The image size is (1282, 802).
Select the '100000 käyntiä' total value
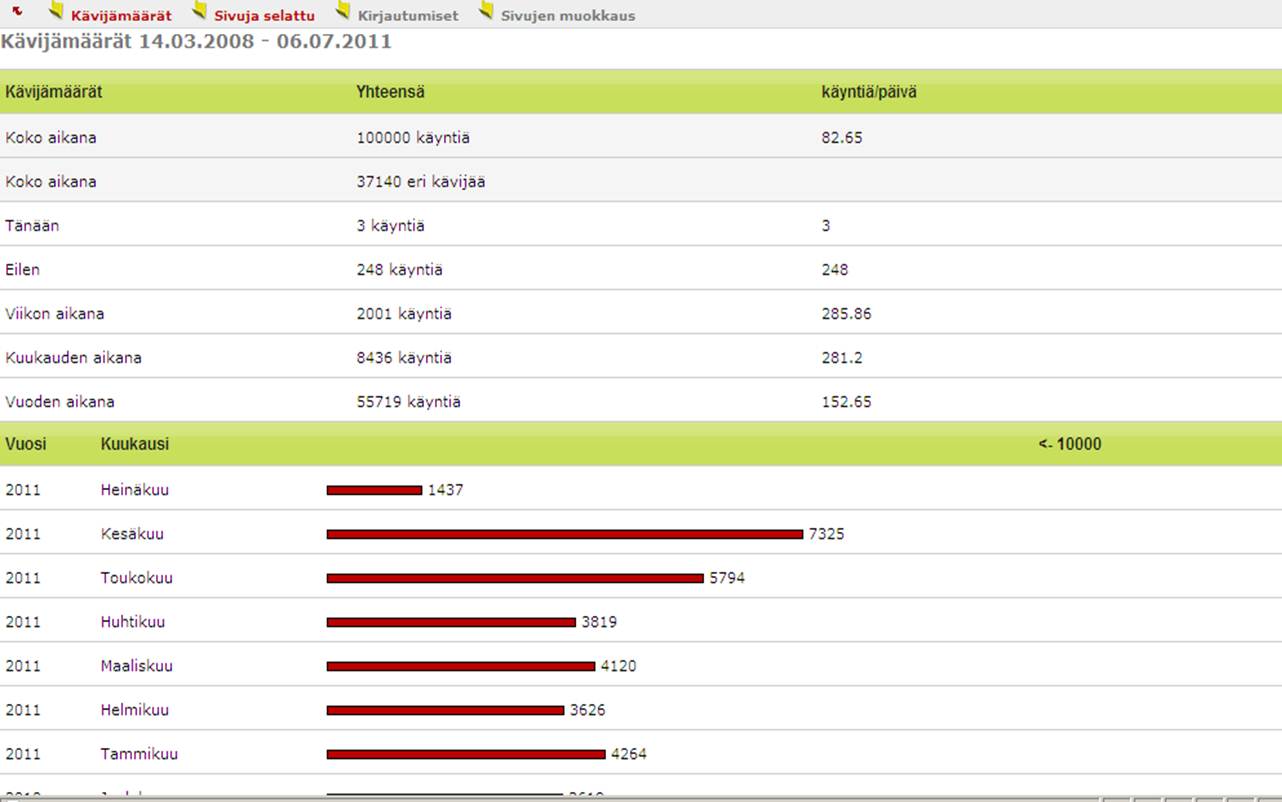point(413,138)
